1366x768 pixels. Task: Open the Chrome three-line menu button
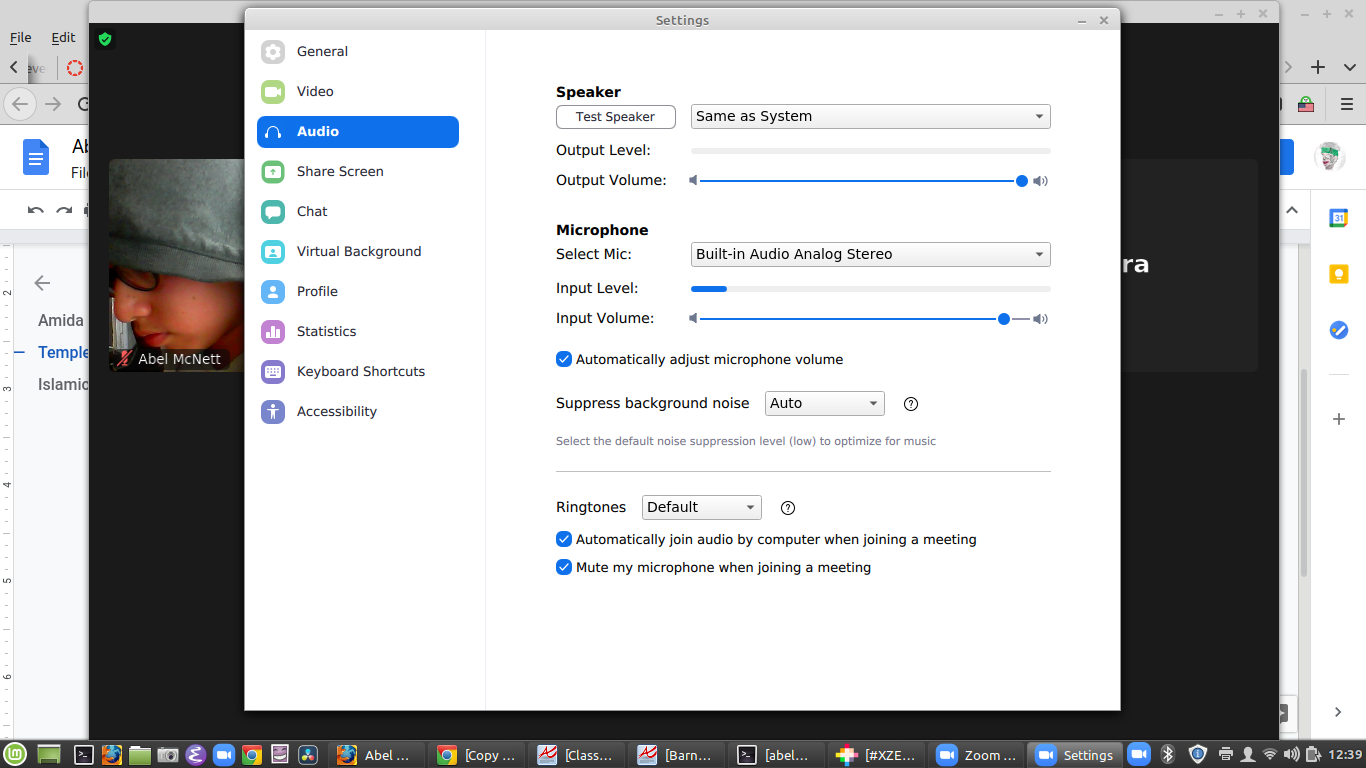click(1348, 104)
